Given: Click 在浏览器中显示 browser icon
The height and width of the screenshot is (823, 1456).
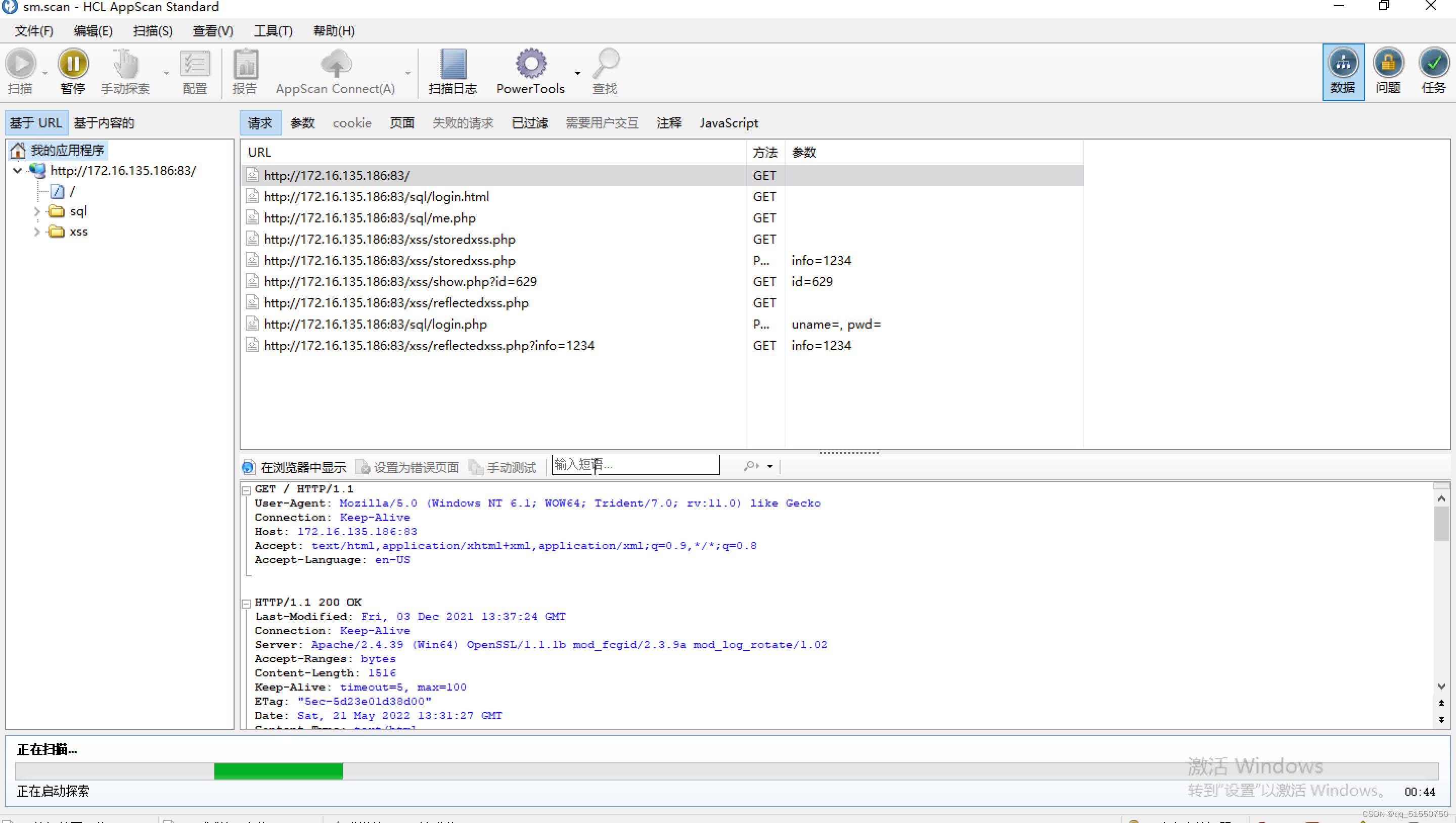Looking at the screenshot, I should [x=248, y=468].
